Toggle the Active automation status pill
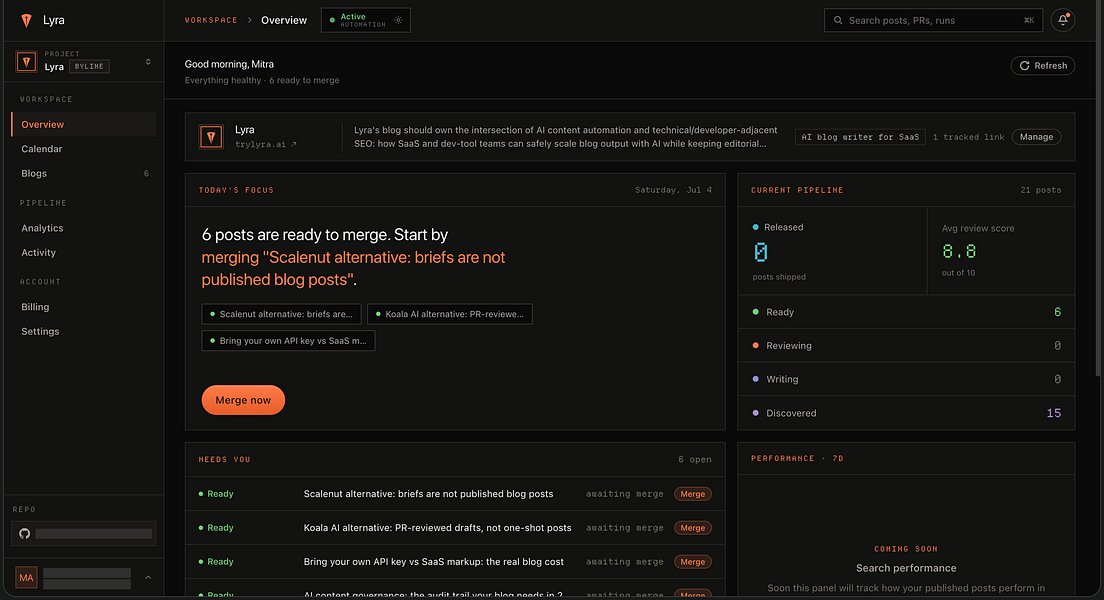This screenshot has width=1104, height=600. coord(365,20)
